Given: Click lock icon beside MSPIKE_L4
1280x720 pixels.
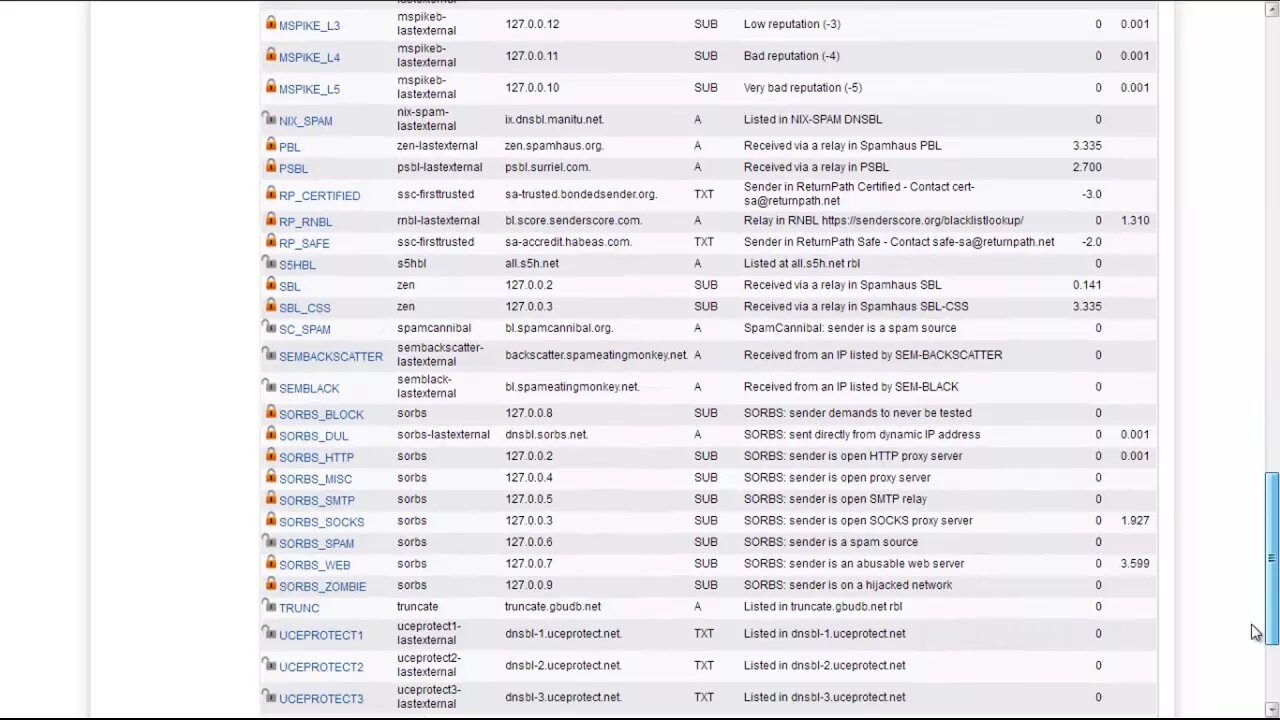Looking at the screenshot, I should point(270,55).
